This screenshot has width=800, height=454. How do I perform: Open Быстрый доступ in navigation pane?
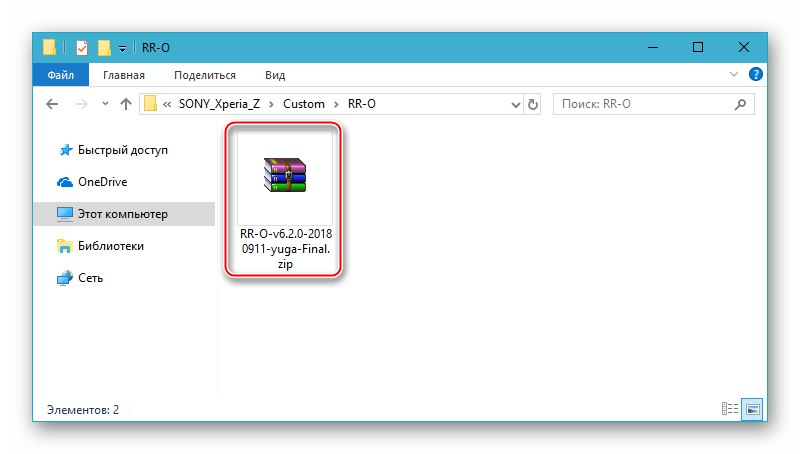pos(113,150)
